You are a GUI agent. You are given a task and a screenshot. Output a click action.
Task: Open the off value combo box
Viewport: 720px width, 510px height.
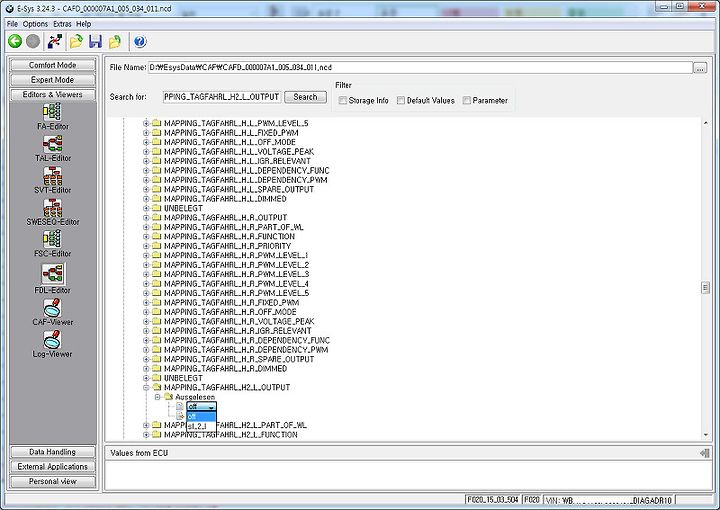click(201, 407)
